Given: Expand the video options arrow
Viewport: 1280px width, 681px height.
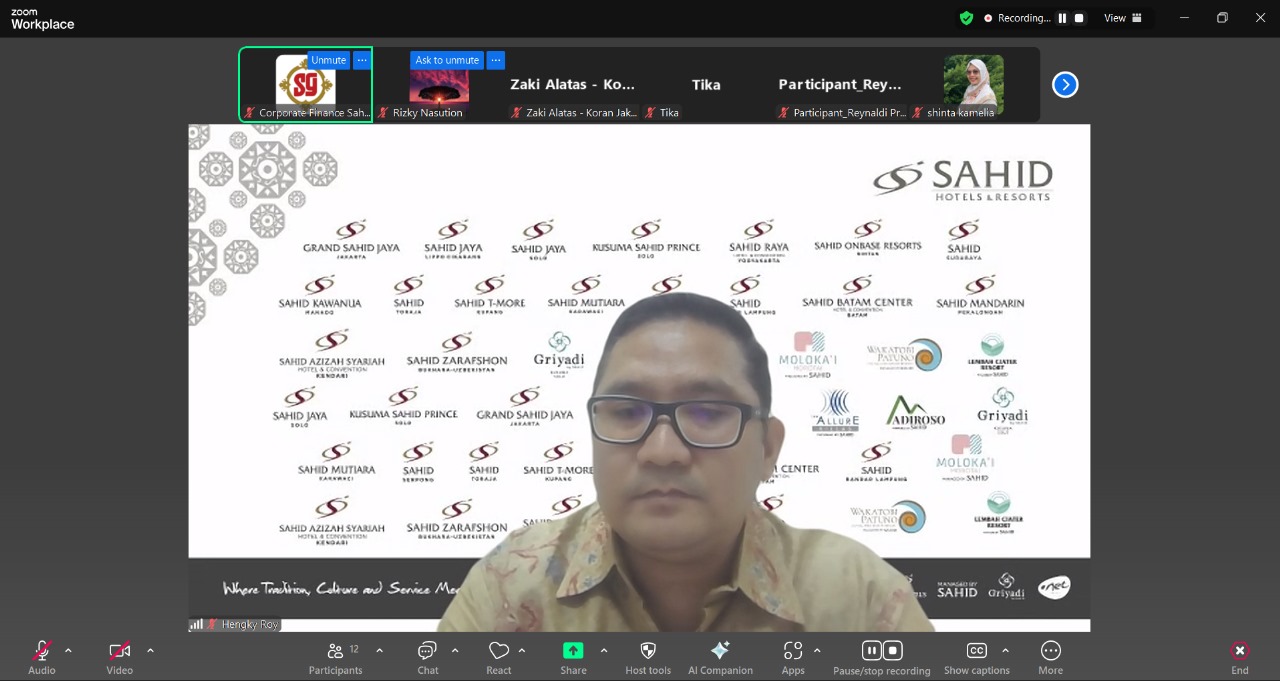Looking at the screenshot, I should 150,650.
